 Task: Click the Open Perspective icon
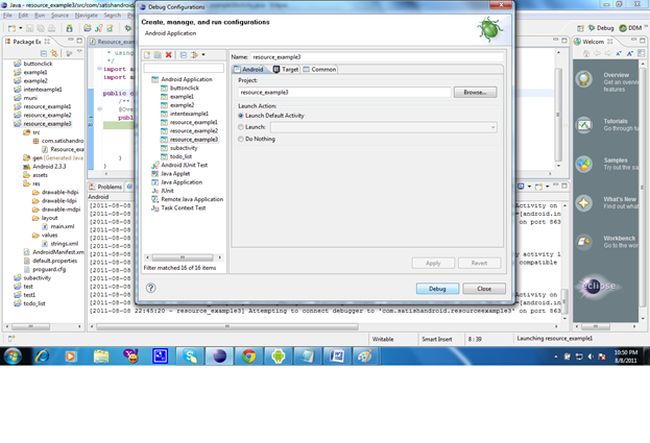pyautogui.click(x=580, y=28)
